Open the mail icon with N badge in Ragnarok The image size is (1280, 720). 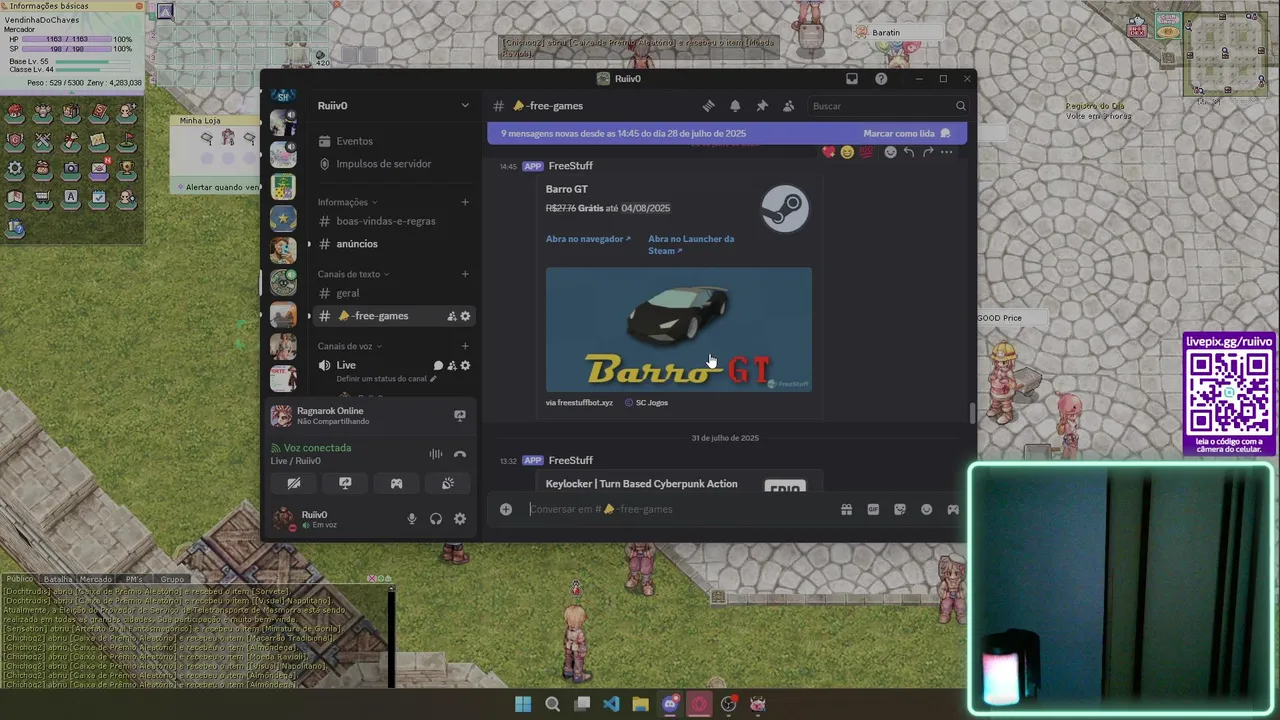pyautogui.click(x=99, y=169)
